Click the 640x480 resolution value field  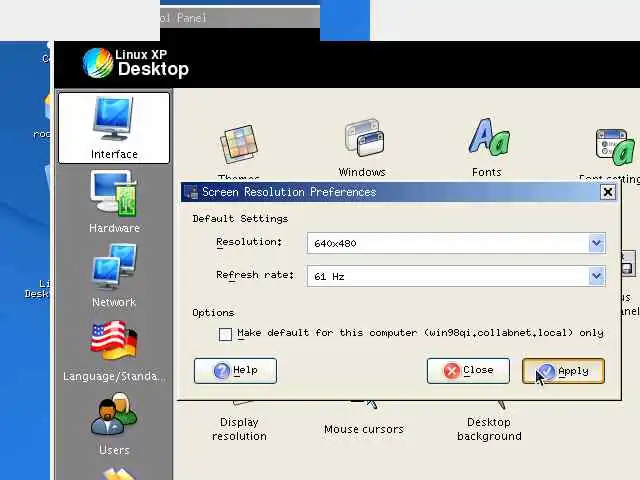click(x=456, y=243)
